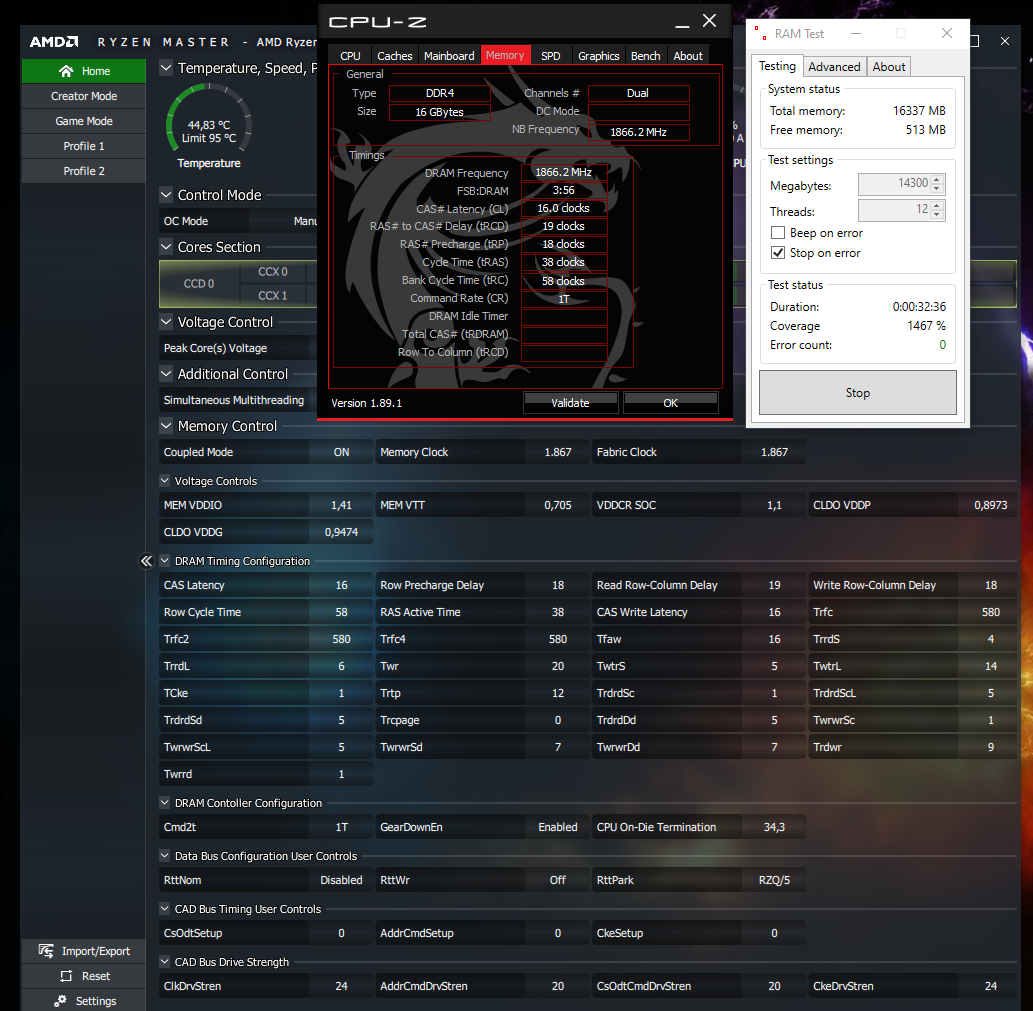
Task: Click the AMD logo in the title bar
Action: (54, 42)
